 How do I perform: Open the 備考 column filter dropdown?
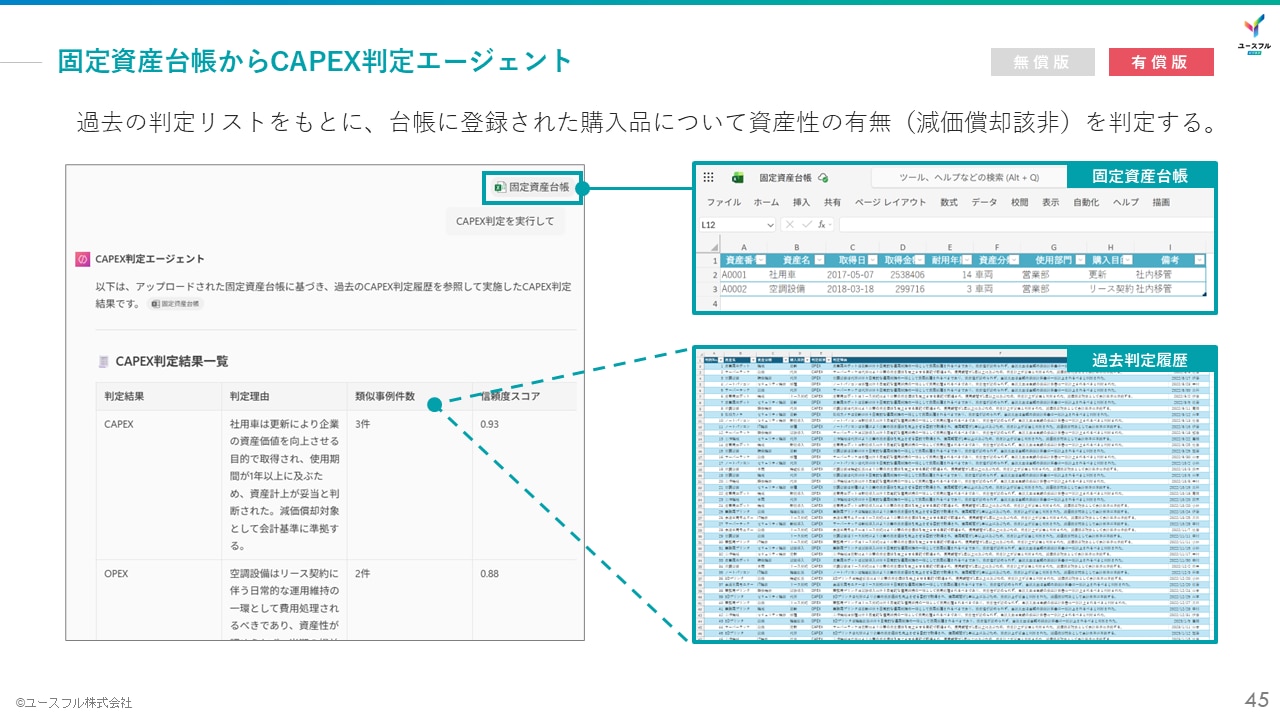[x=1198, y=259]
